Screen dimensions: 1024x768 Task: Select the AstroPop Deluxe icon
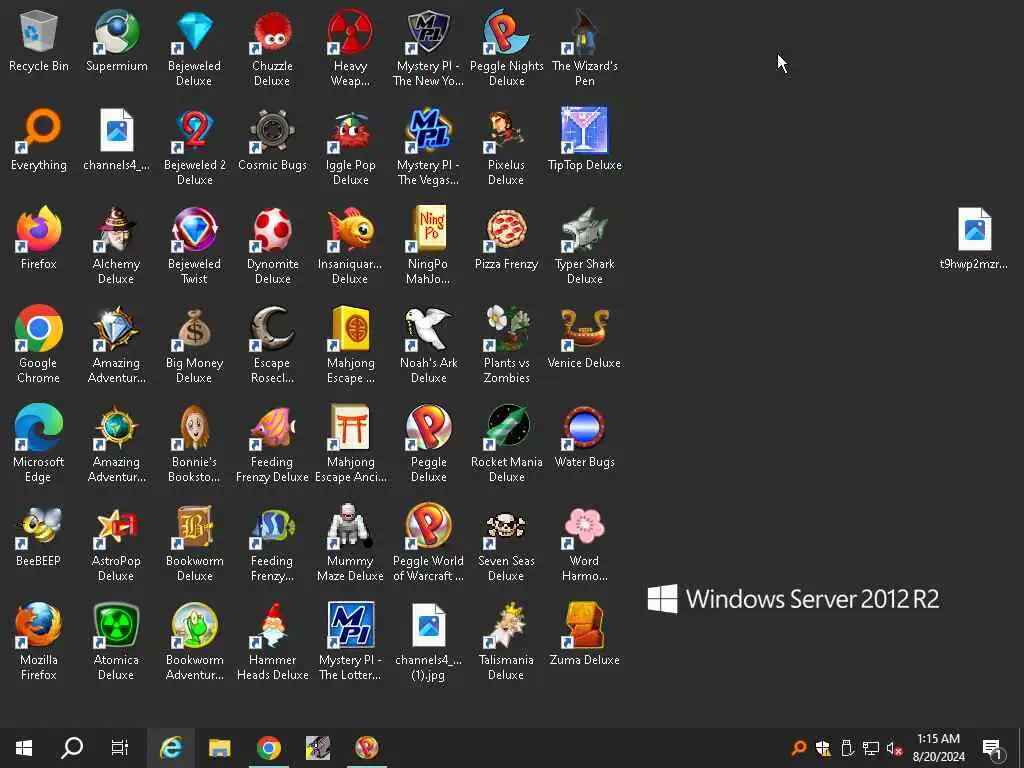click(x=116, y=543)
